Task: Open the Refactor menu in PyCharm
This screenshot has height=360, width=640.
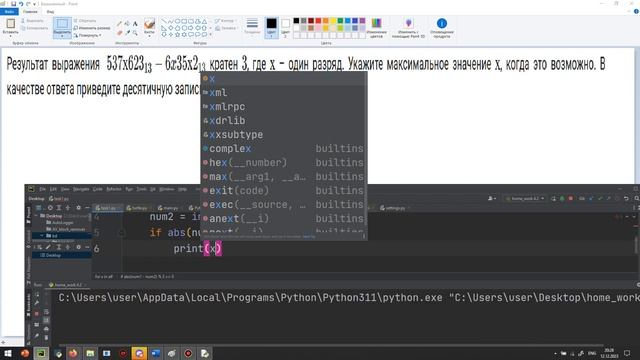Action: click(114, 189)
